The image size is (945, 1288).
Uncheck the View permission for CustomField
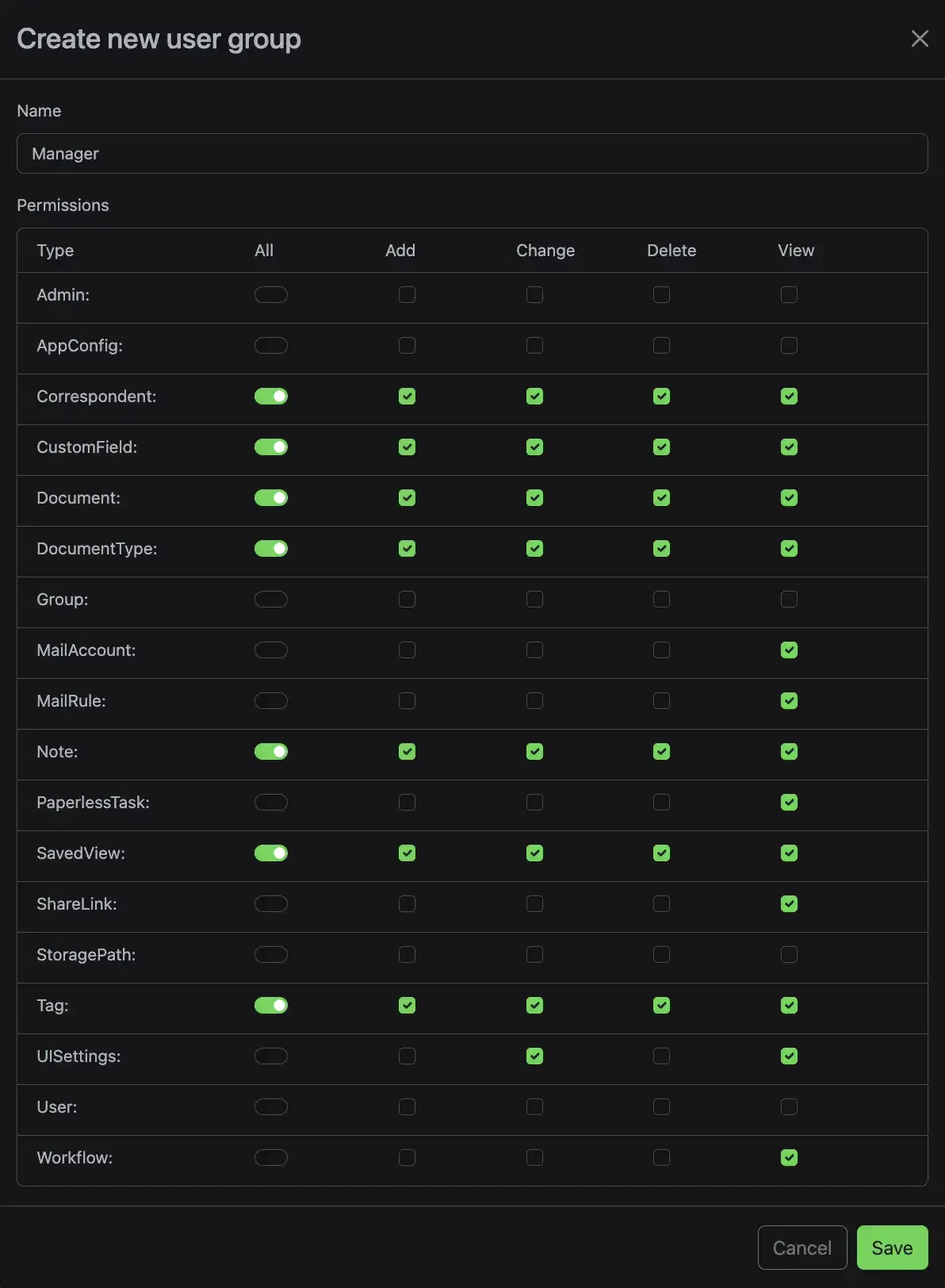coord(789,447)
